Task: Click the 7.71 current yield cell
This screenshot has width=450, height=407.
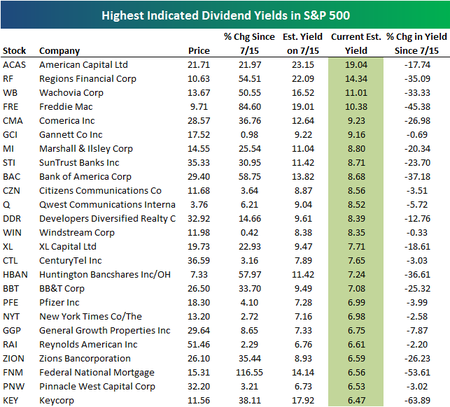Action: pos(356,247)
